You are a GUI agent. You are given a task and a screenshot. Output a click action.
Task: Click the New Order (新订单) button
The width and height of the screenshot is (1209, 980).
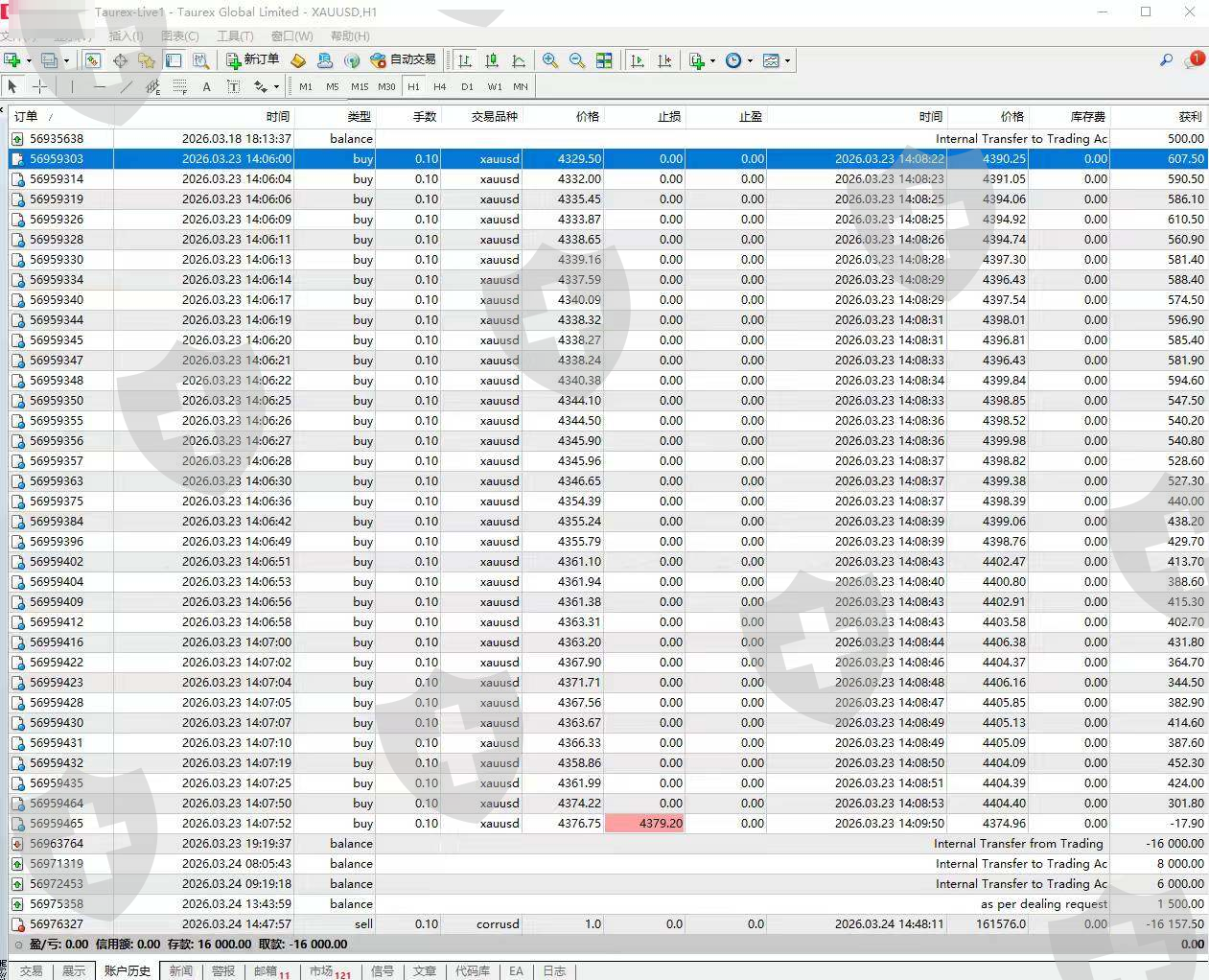[x=253, y=60]
